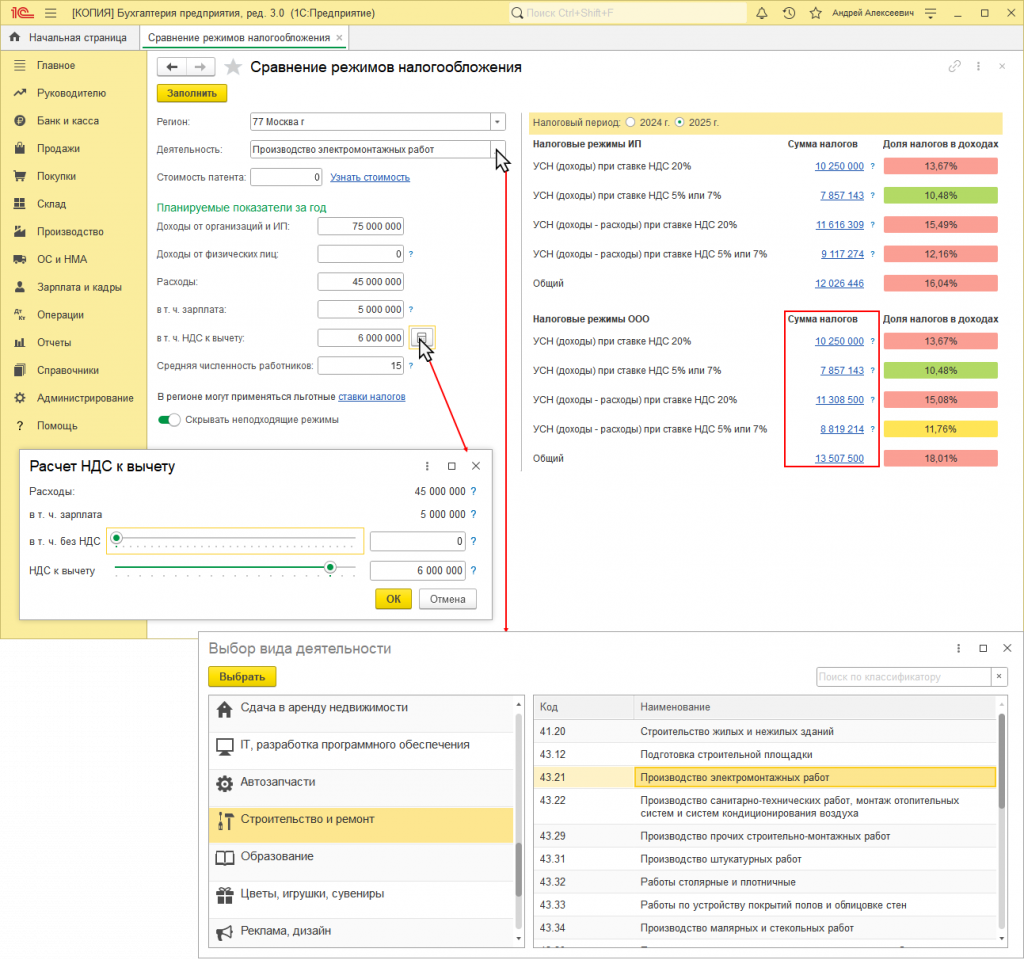Click the Заполнить button
Screen dimensions: 1024x960
coord(191,93)
